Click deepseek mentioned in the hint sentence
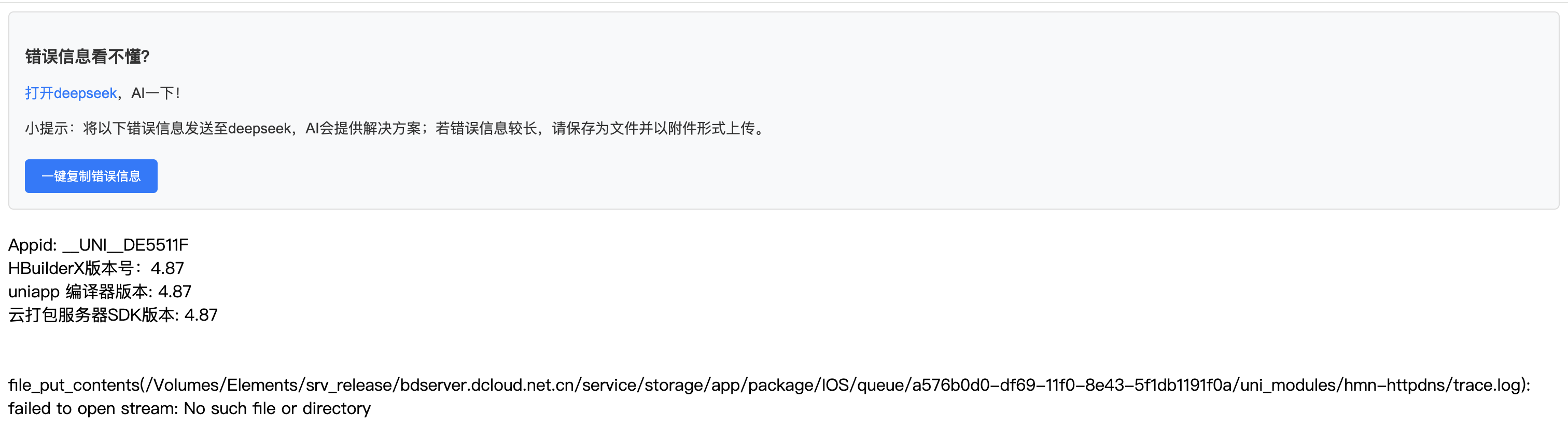This screenshot has width=1568, height=440. pyautogui.click(x=259, y=129)
